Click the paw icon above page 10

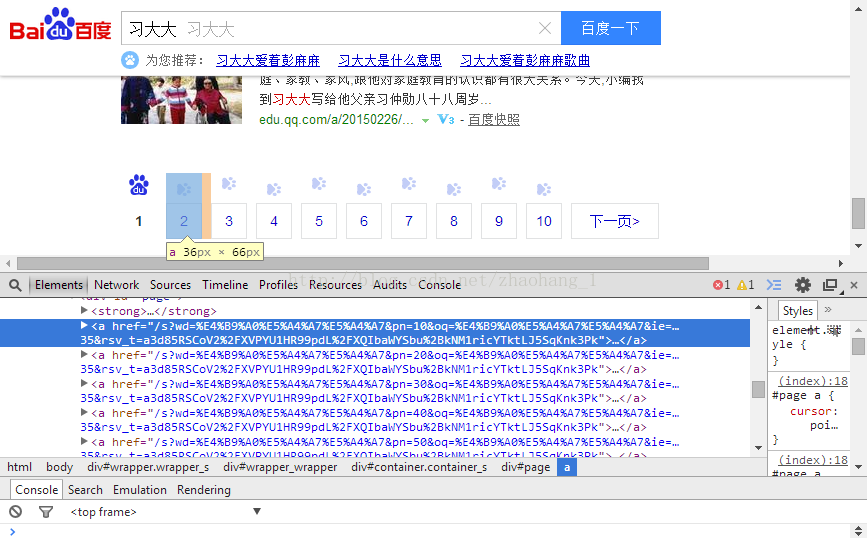tap(544, 190)
